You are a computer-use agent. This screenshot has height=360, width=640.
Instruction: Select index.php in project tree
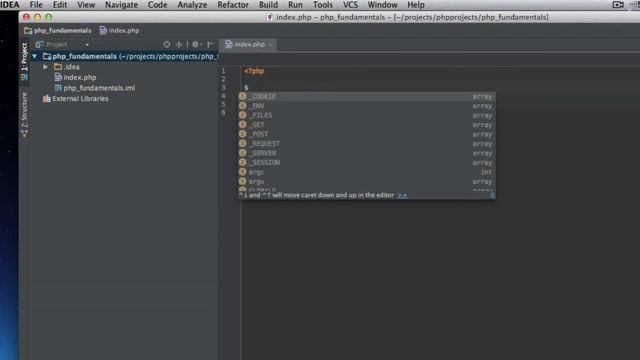pyautogui.click(x=76, y=78)
